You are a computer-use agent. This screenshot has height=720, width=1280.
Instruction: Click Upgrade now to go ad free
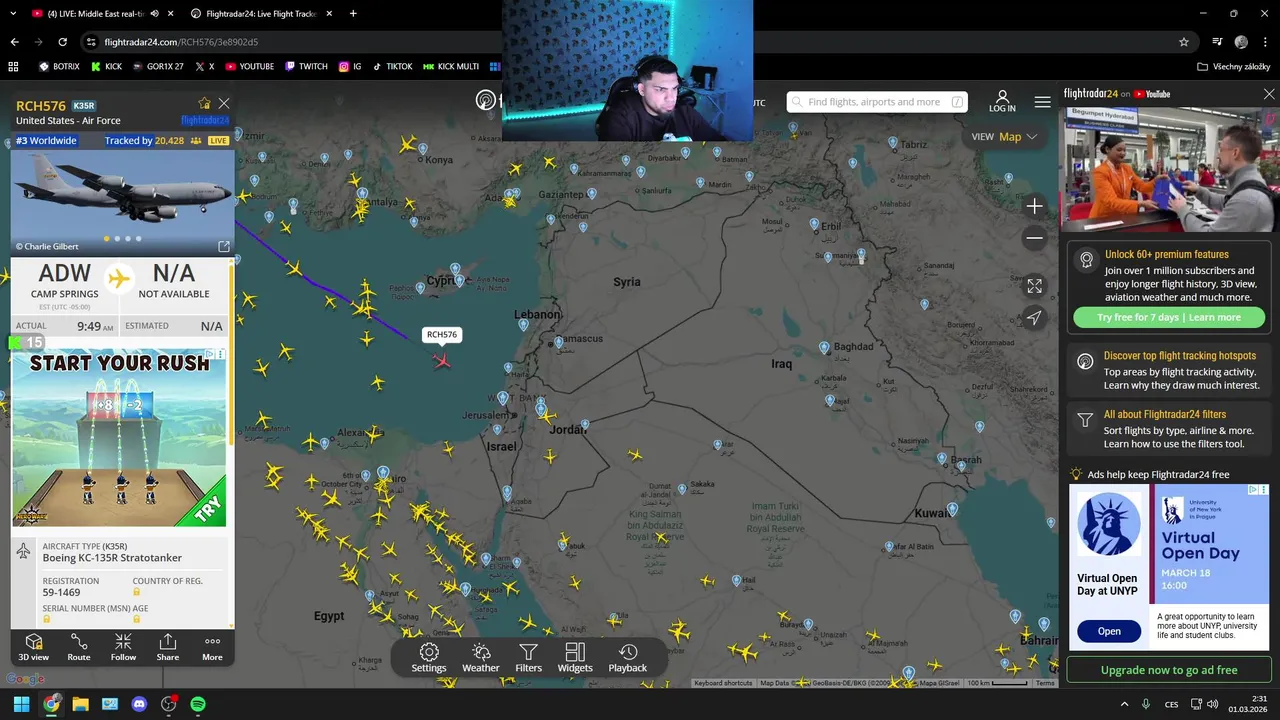point(1169,670)
